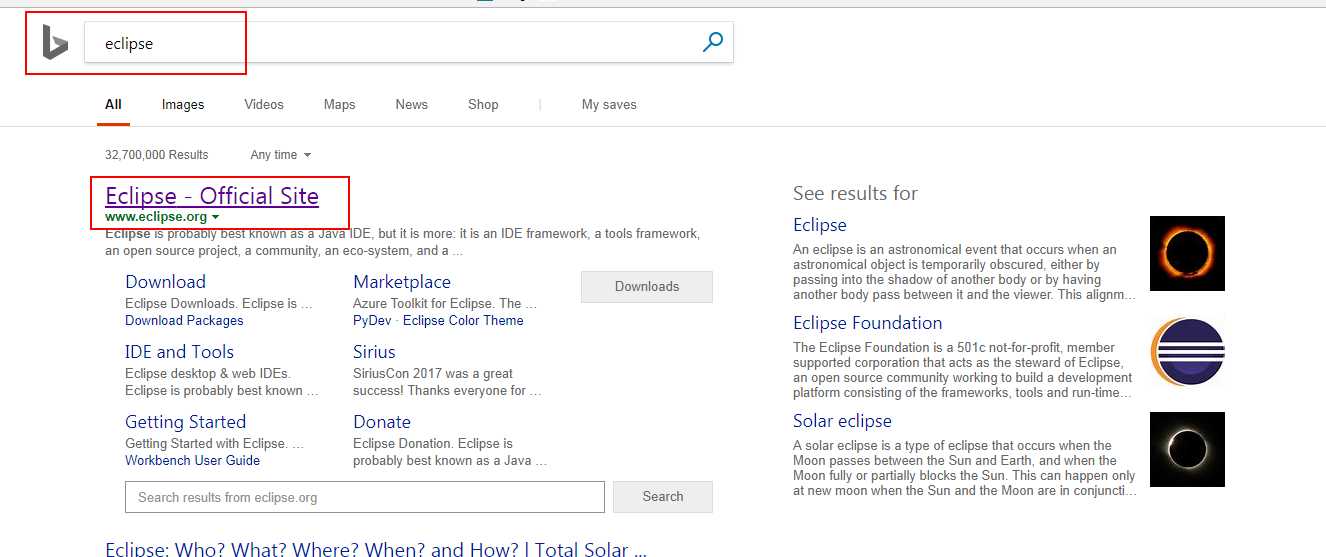
Task: Click the orange ring eclipse thumbnail
Action: [x=1187, y=253]
